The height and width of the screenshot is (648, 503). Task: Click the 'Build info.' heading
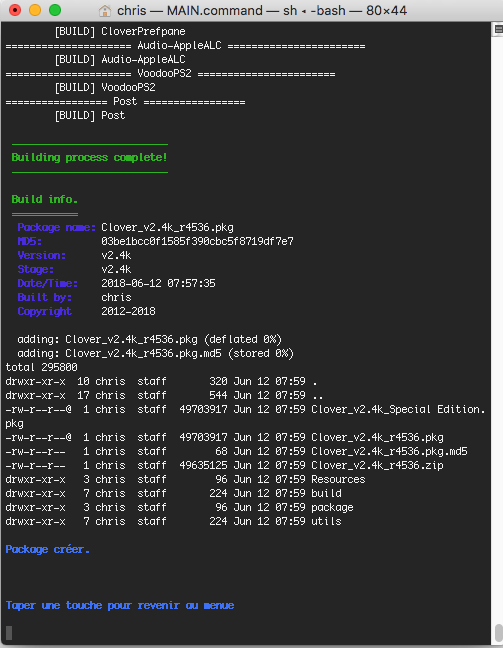[45, 199]
